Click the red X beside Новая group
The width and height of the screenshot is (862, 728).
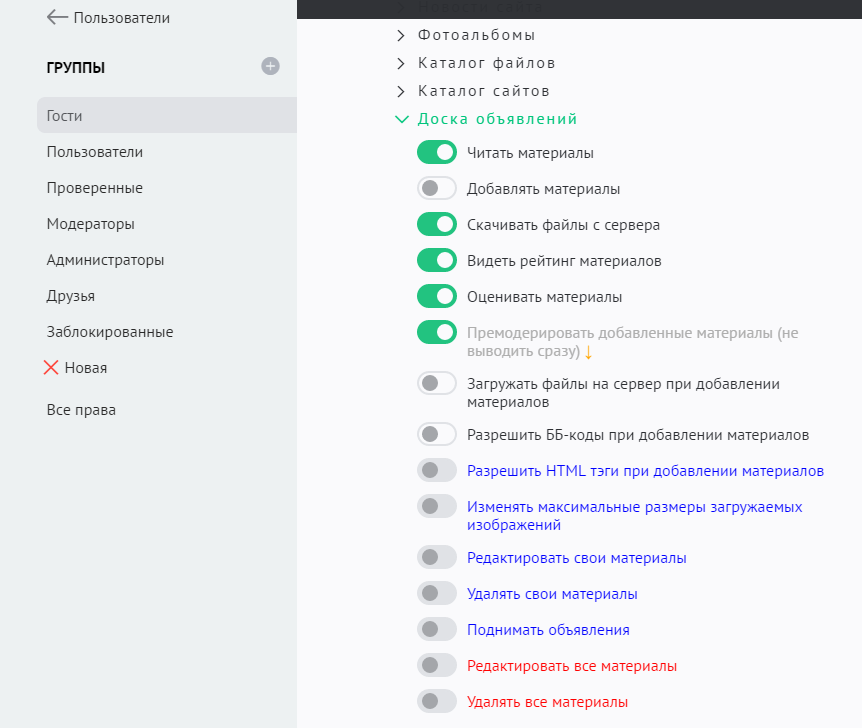(x=52, y=368)
